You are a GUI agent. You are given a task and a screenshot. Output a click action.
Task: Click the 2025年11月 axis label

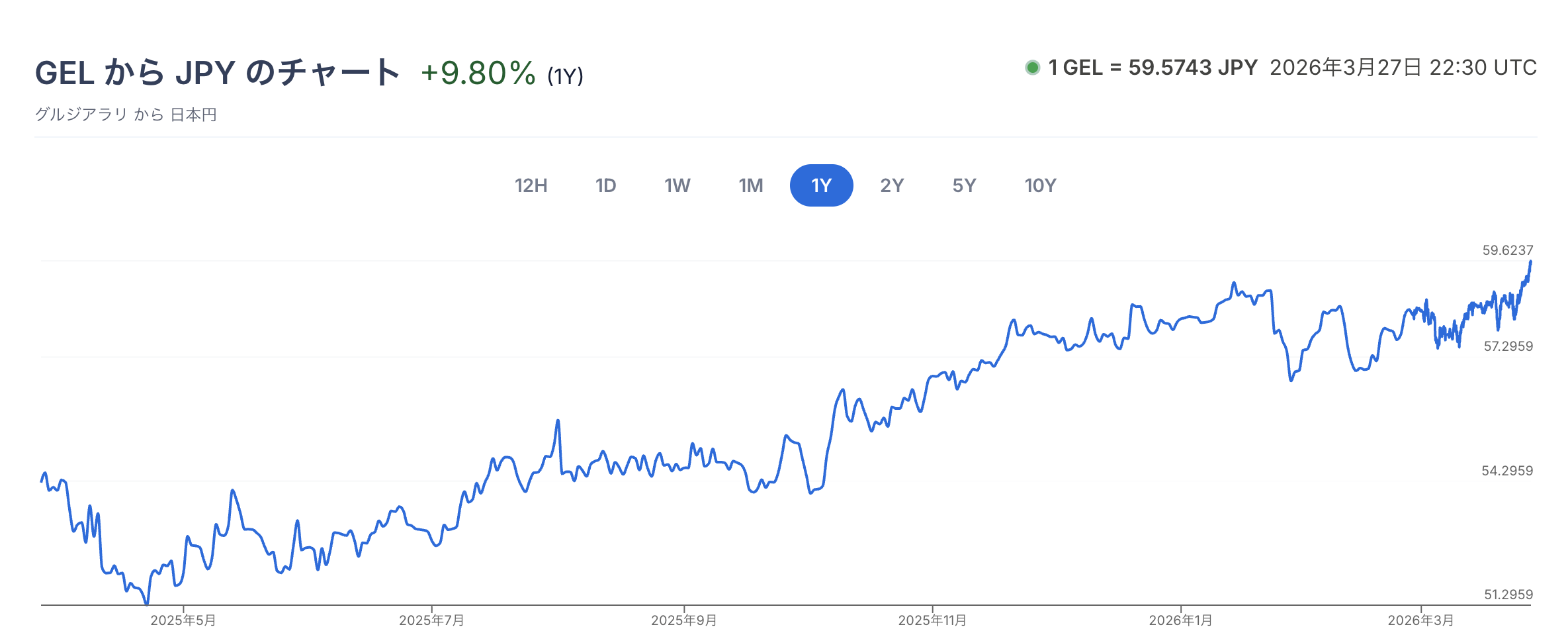coord(932,620)
